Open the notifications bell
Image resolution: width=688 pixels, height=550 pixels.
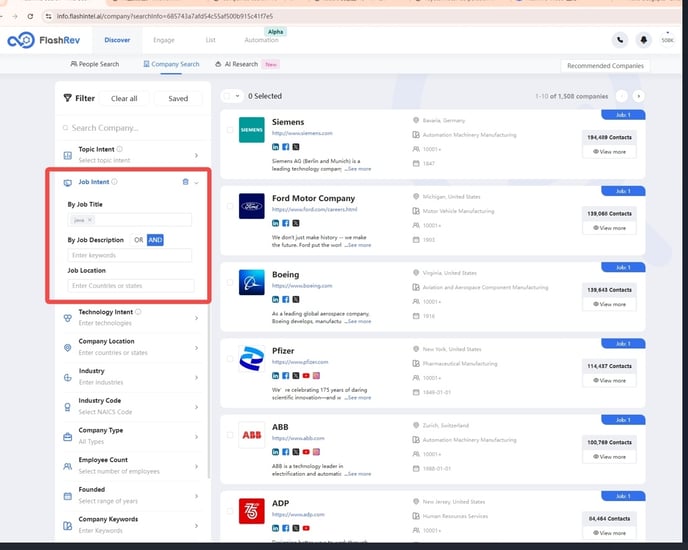644,40
